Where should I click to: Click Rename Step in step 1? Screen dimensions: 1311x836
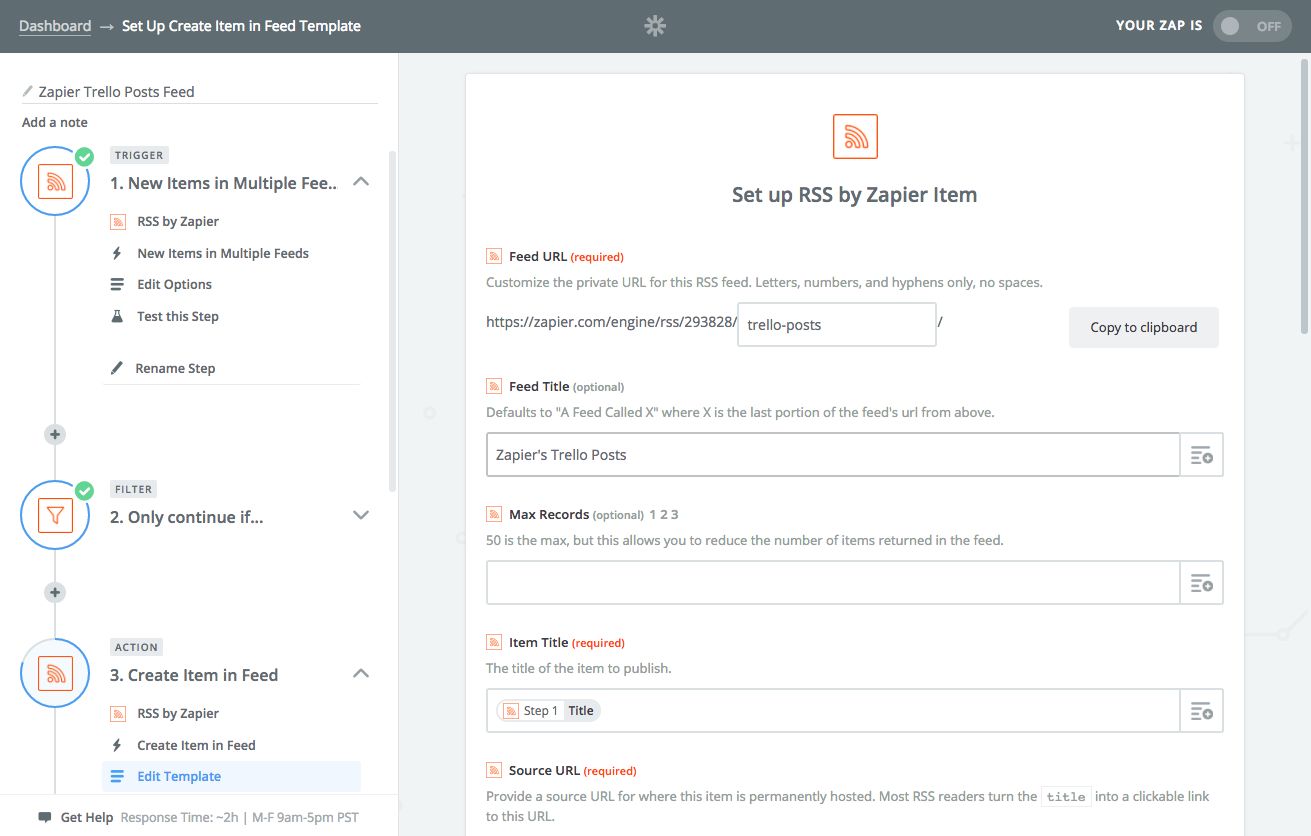point(175,368)
